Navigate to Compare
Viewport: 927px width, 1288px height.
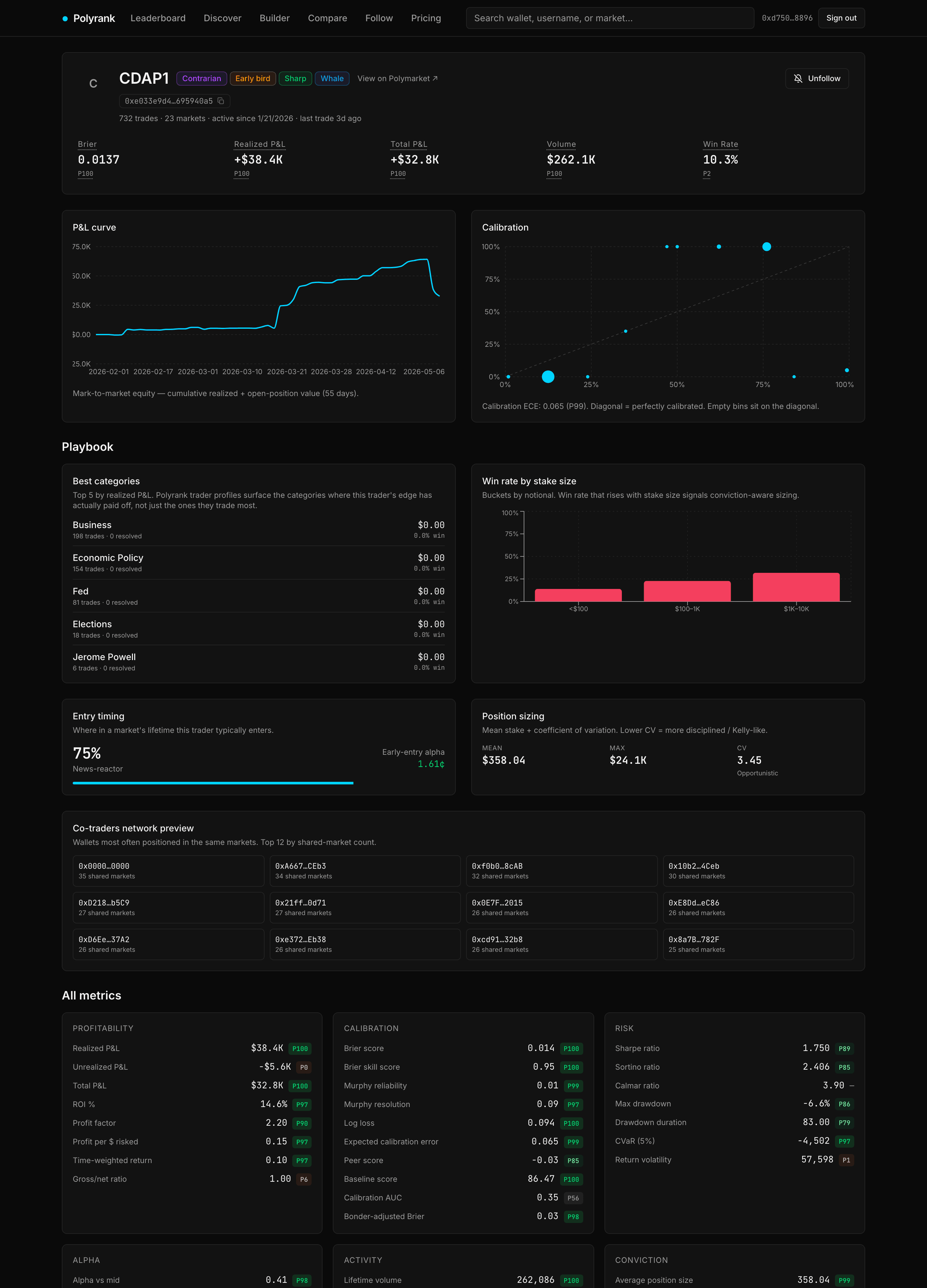tap(328, 18)
